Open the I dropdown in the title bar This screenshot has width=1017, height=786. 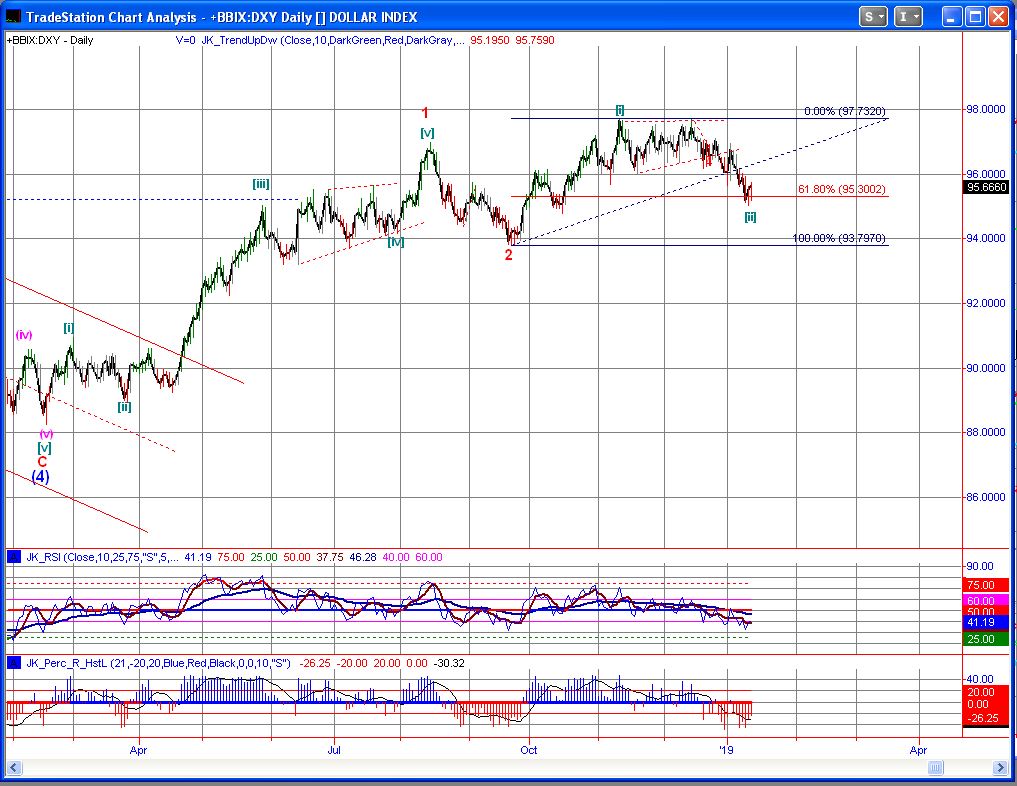[x=908, y=17]
